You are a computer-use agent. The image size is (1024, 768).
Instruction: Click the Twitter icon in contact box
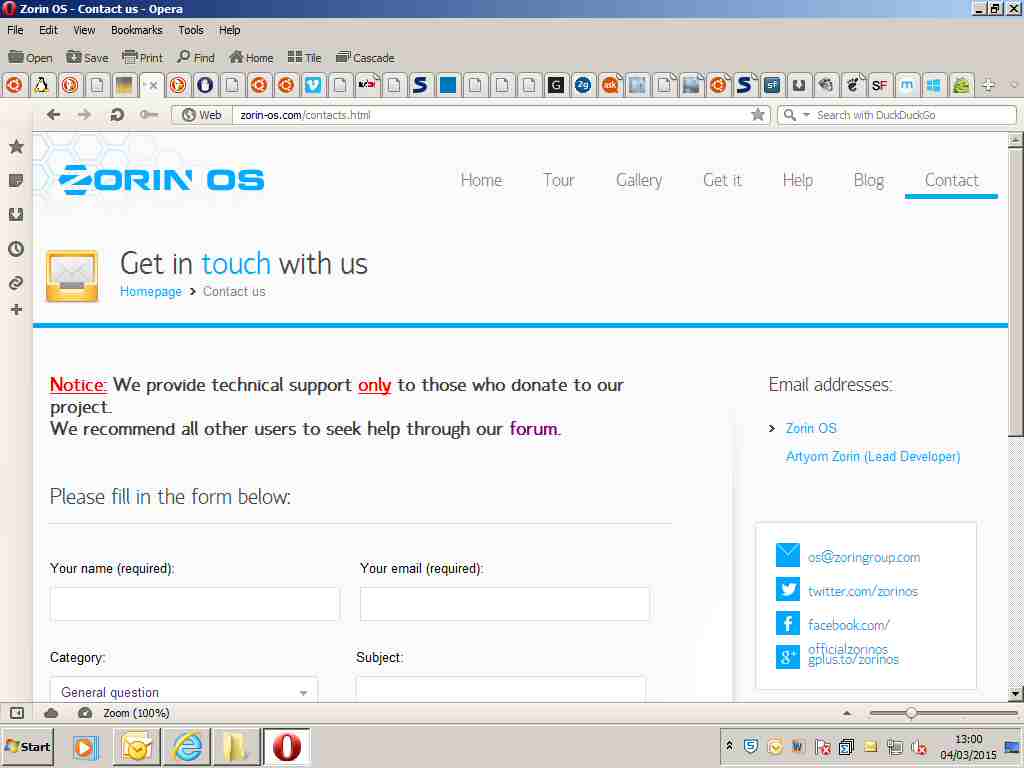(x=788, y=590)
